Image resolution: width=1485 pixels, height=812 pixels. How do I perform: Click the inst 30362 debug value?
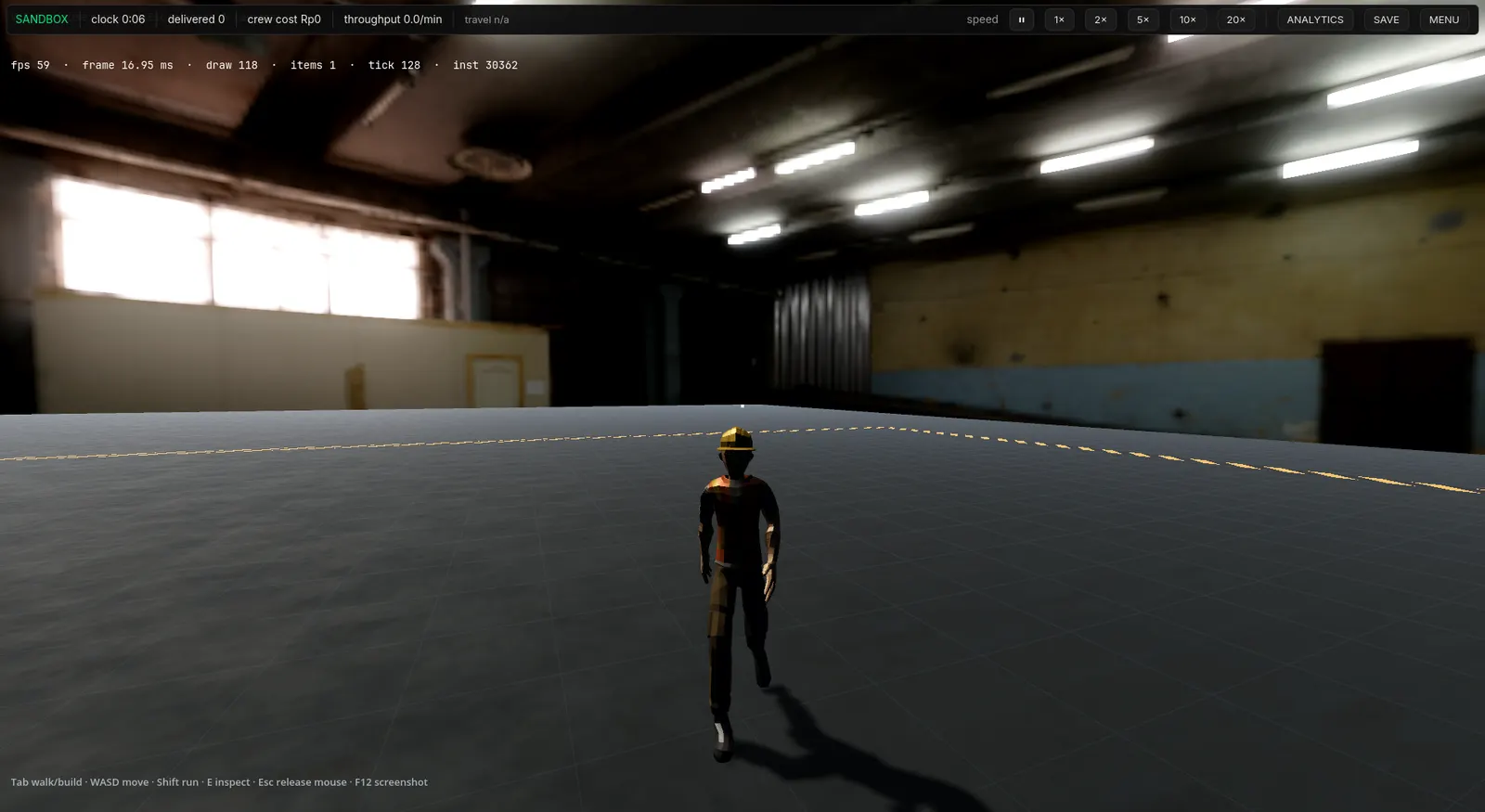pyautogui.click(x=485, y=65)
